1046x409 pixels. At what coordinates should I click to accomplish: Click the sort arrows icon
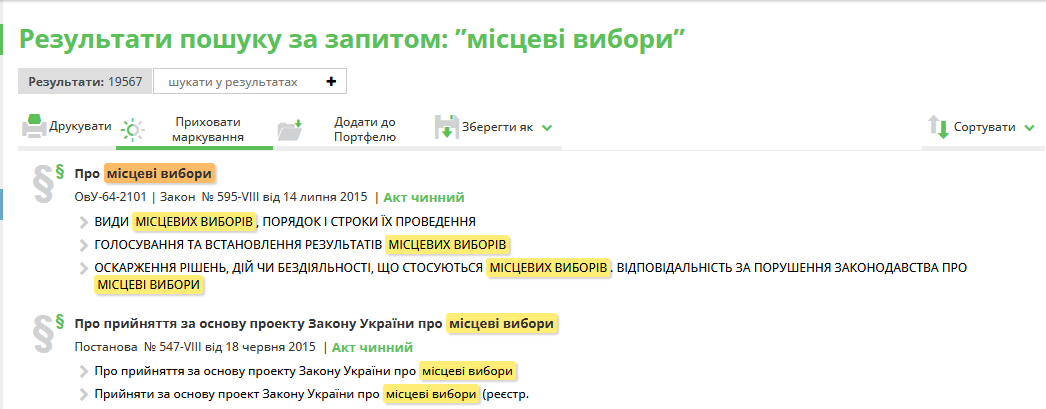[x=937, y=128]
